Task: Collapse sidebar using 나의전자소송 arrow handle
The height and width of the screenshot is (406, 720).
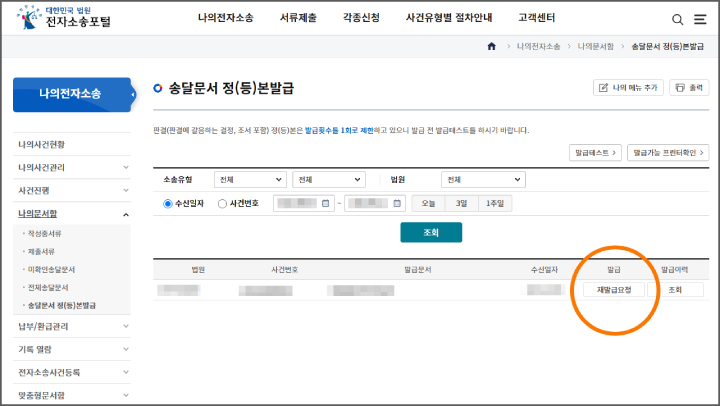Action: tap(133, 95)
